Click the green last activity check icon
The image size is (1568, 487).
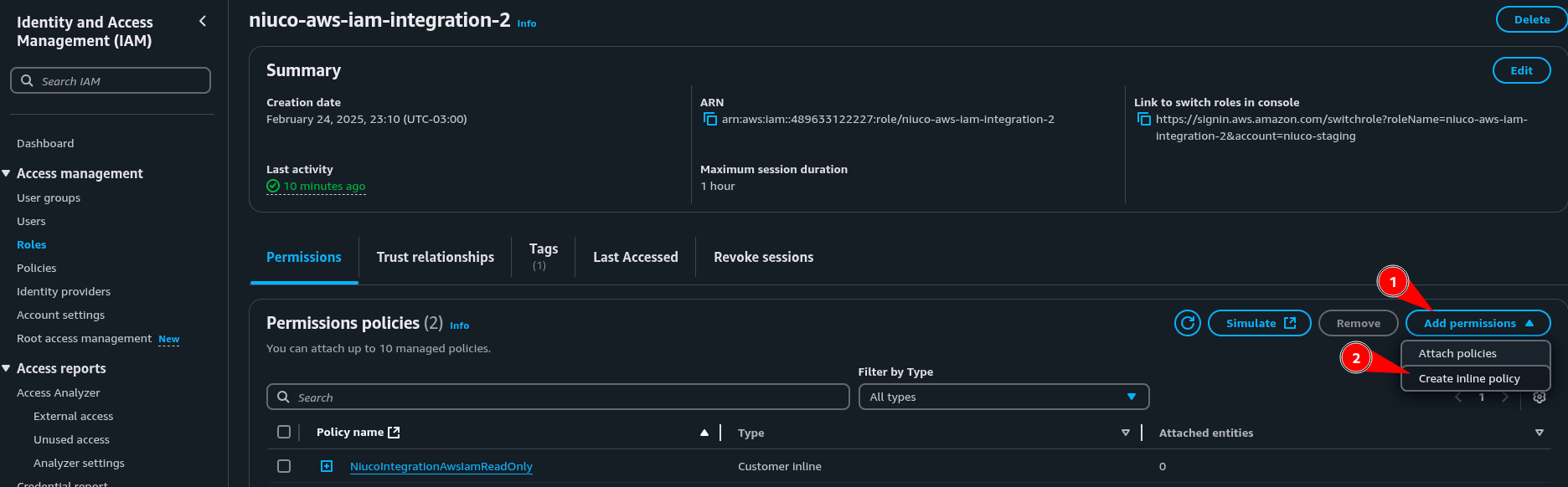pyautogui.click(x=273, y=186)
